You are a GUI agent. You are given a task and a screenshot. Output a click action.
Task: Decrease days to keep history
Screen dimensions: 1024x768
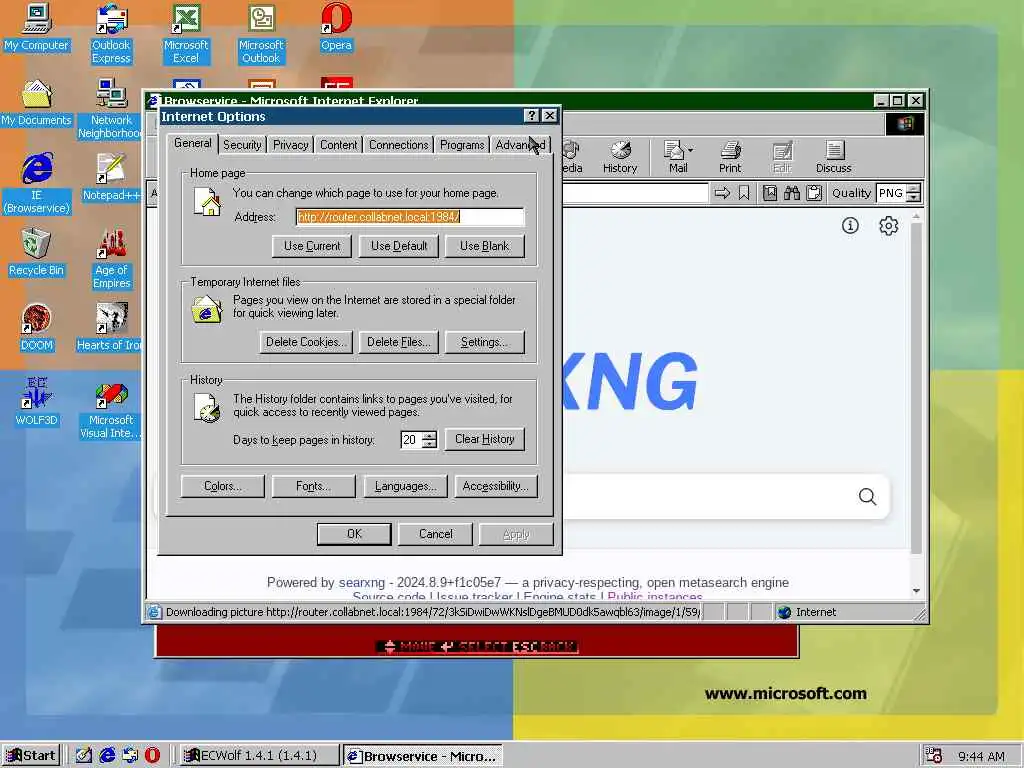point(429,444)
